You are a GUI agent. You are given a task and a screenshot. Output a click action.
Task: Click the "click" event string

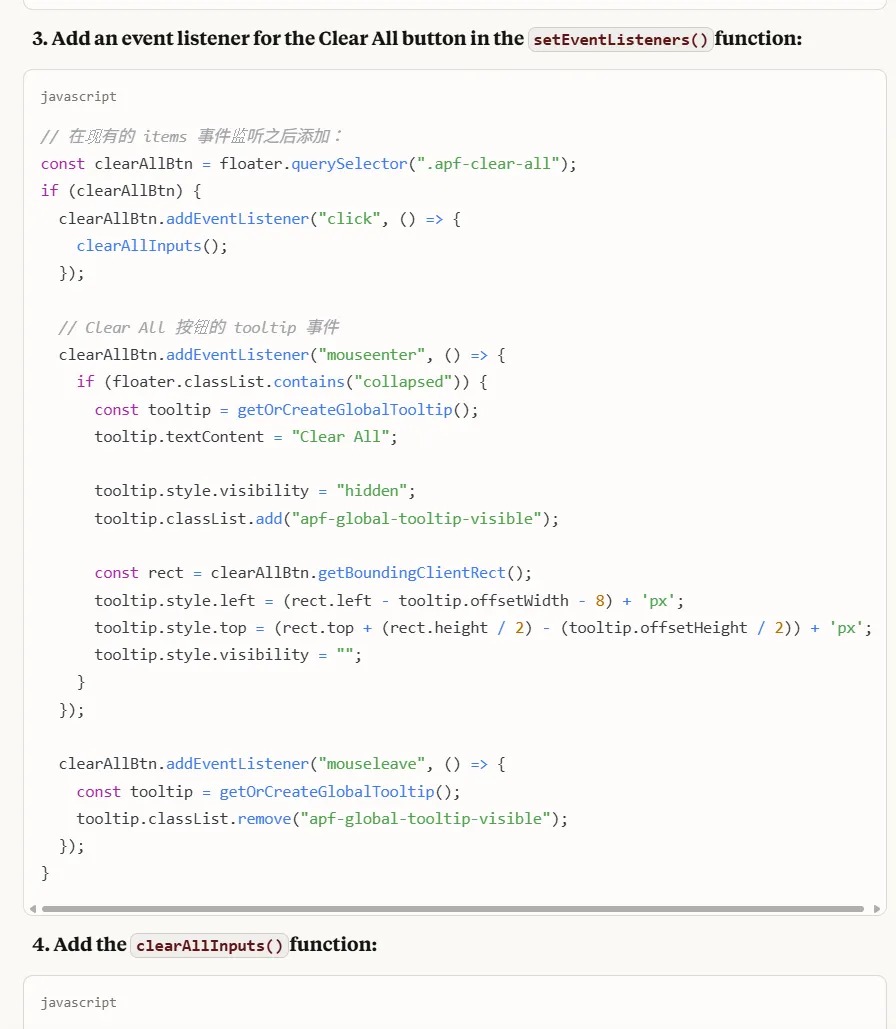pos(349,219)
